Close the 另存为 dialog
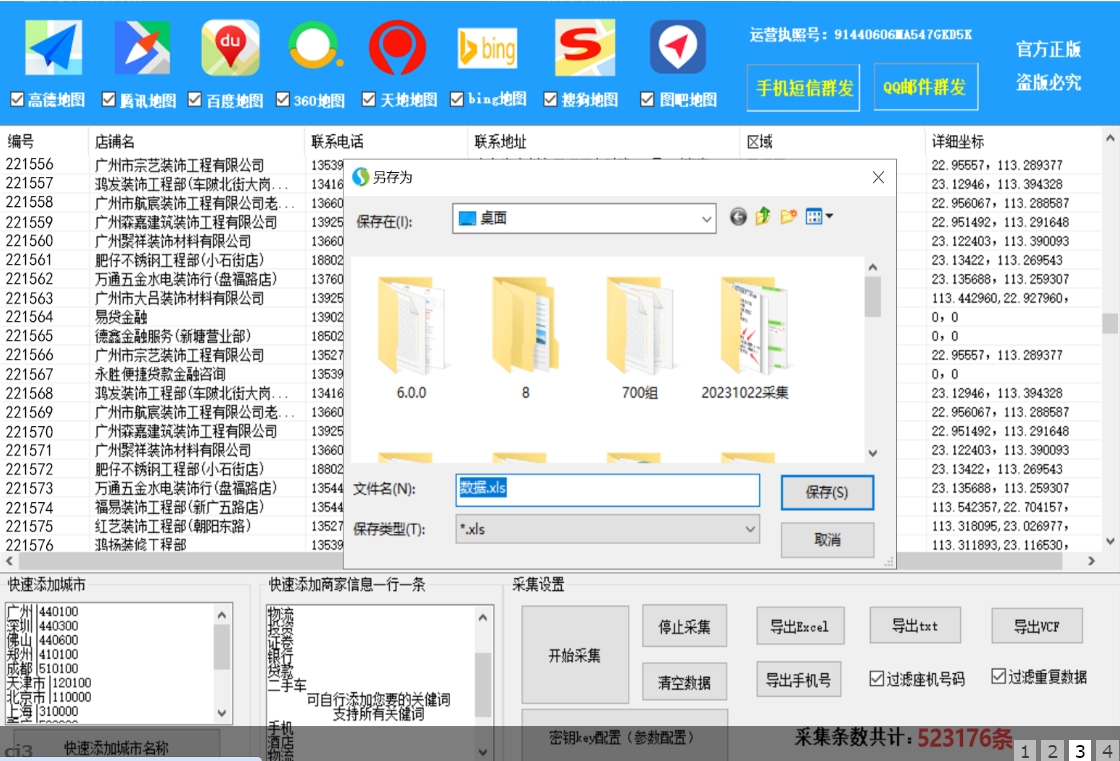This screenshot has width=1120, height=761. pyautogui.click(x=879, y=177)
